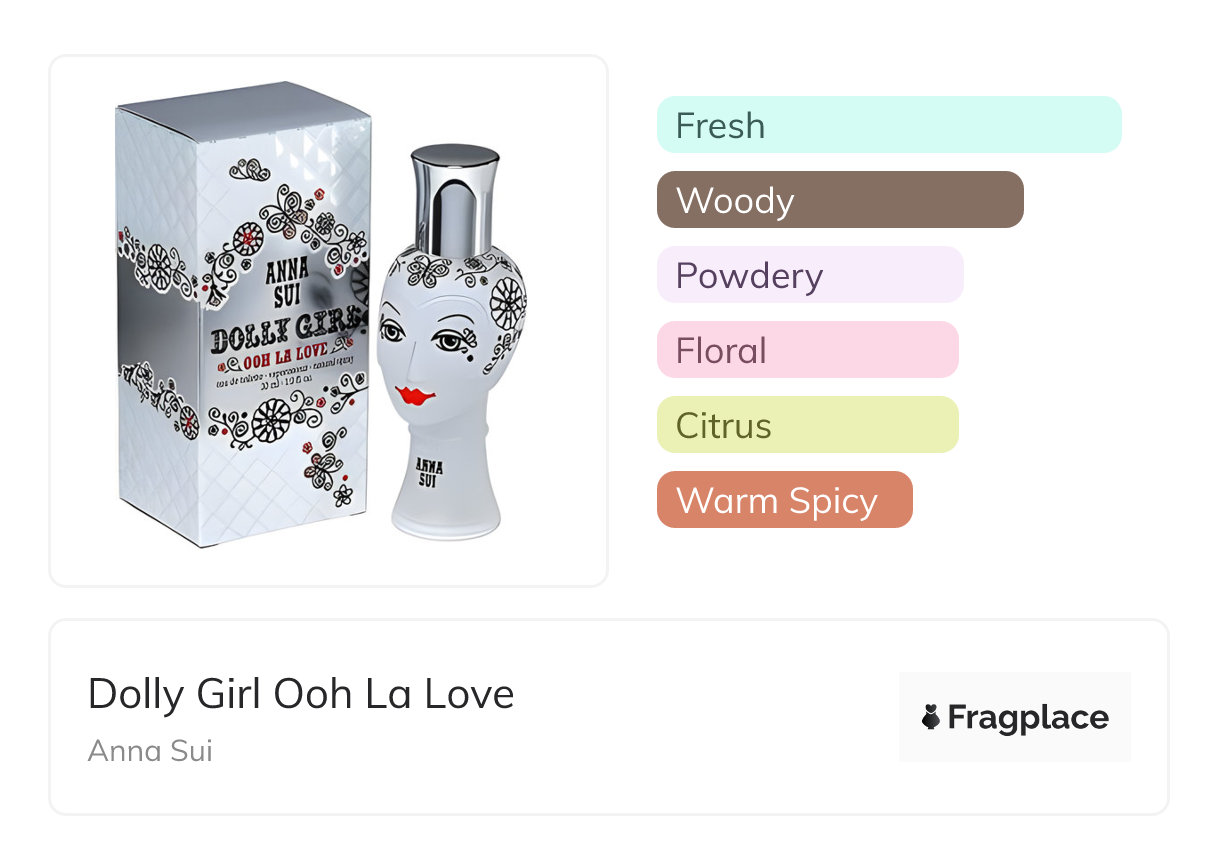Click the Fragplace logo badge
This screenshot has height=864, width=1218.
[1014, 717]
